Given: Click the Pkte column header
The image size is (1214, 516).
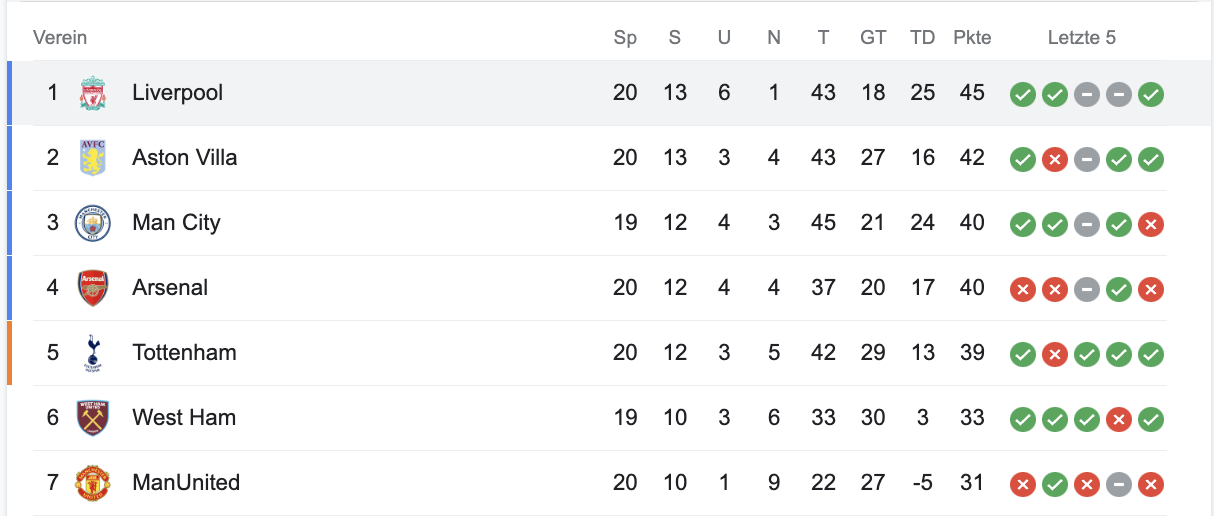Looking at the screenshot, I should [x=972, y=38].
